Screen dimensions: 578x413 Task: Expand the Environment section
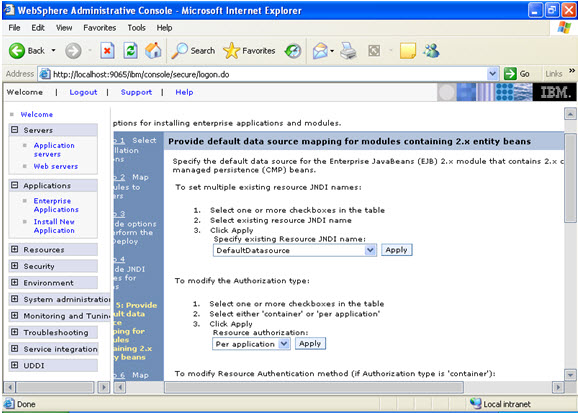click(14, 282)
